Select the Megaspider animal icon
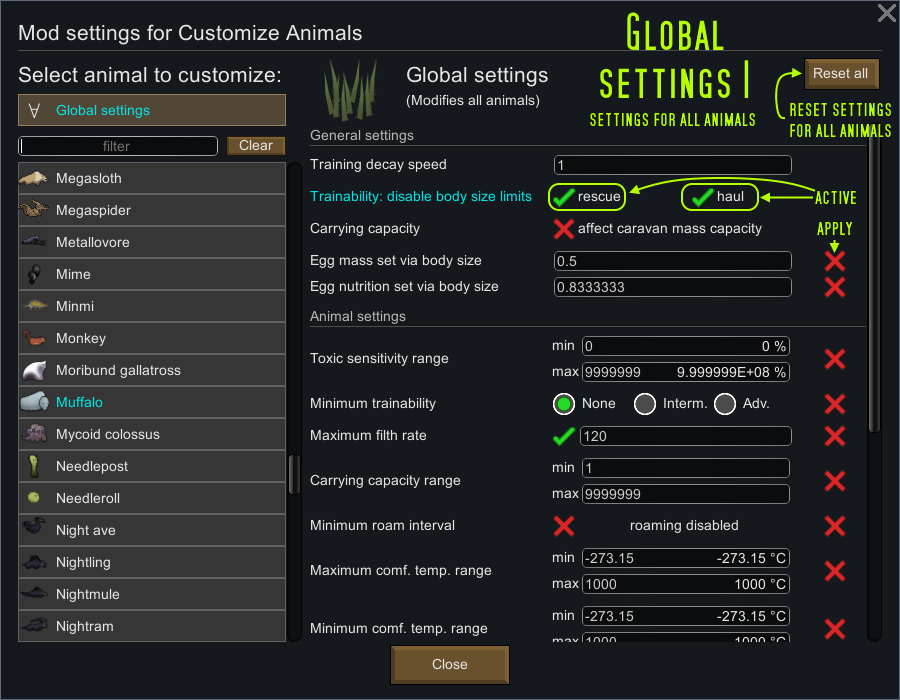This screenshot has height=700, width=900. coord(34,210)
